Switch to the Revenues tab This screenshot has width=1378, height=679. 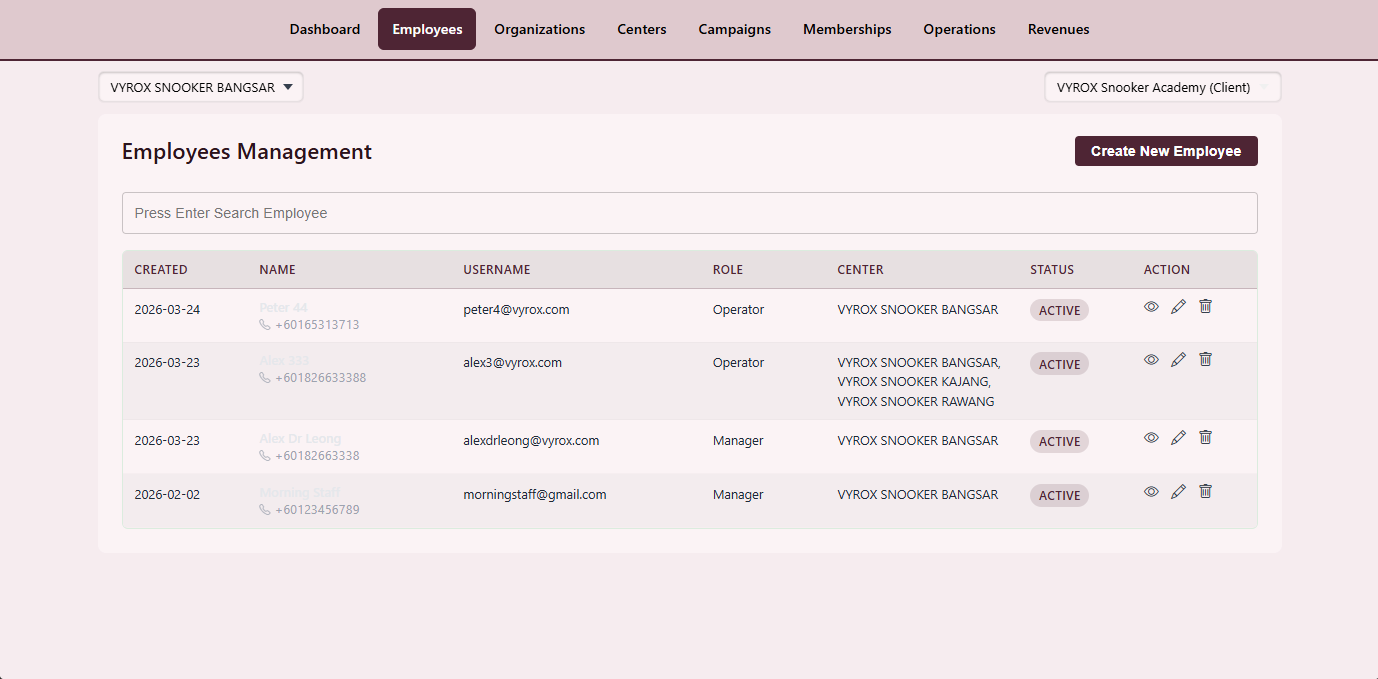pos(1059,29)
